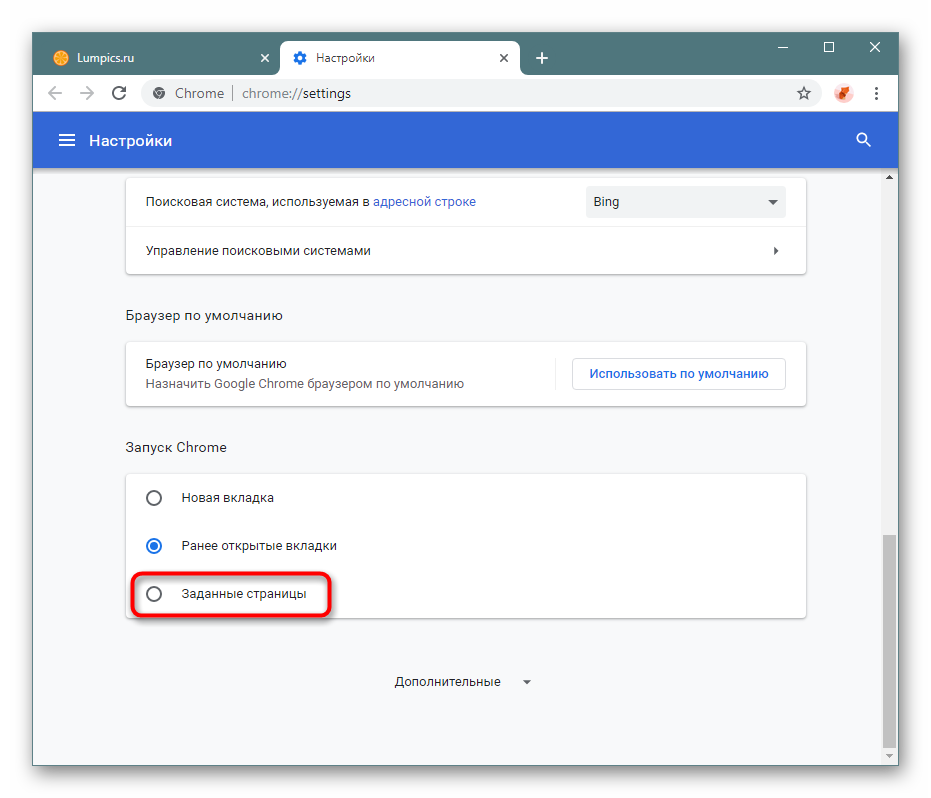Open a new tab with plus button
931x798 pixels.
(x=542, y=58)
